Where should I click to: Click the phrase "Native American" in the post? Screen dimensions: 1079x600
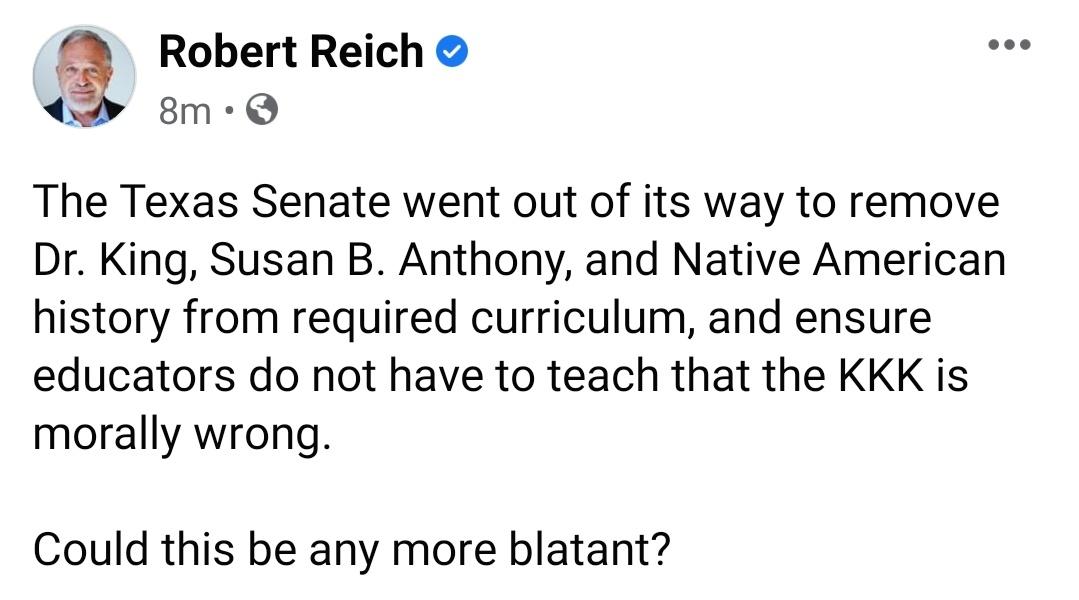(x=838, y=260)
